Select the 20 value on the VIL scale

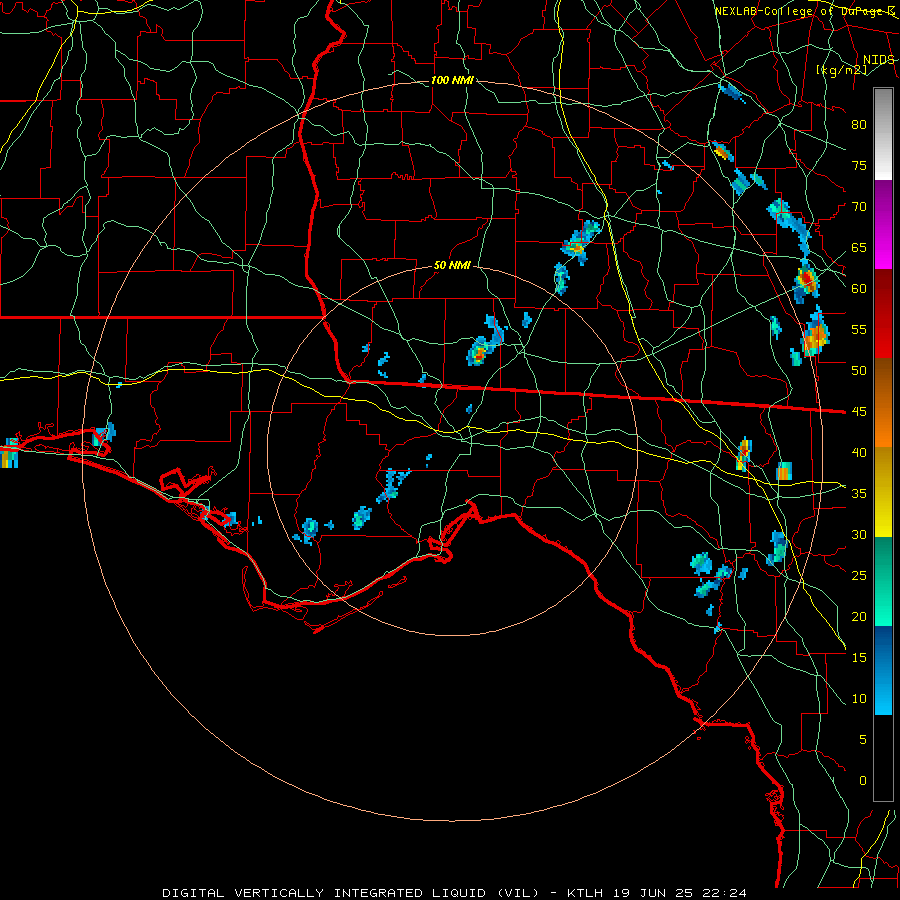click(x=859, y=616)
